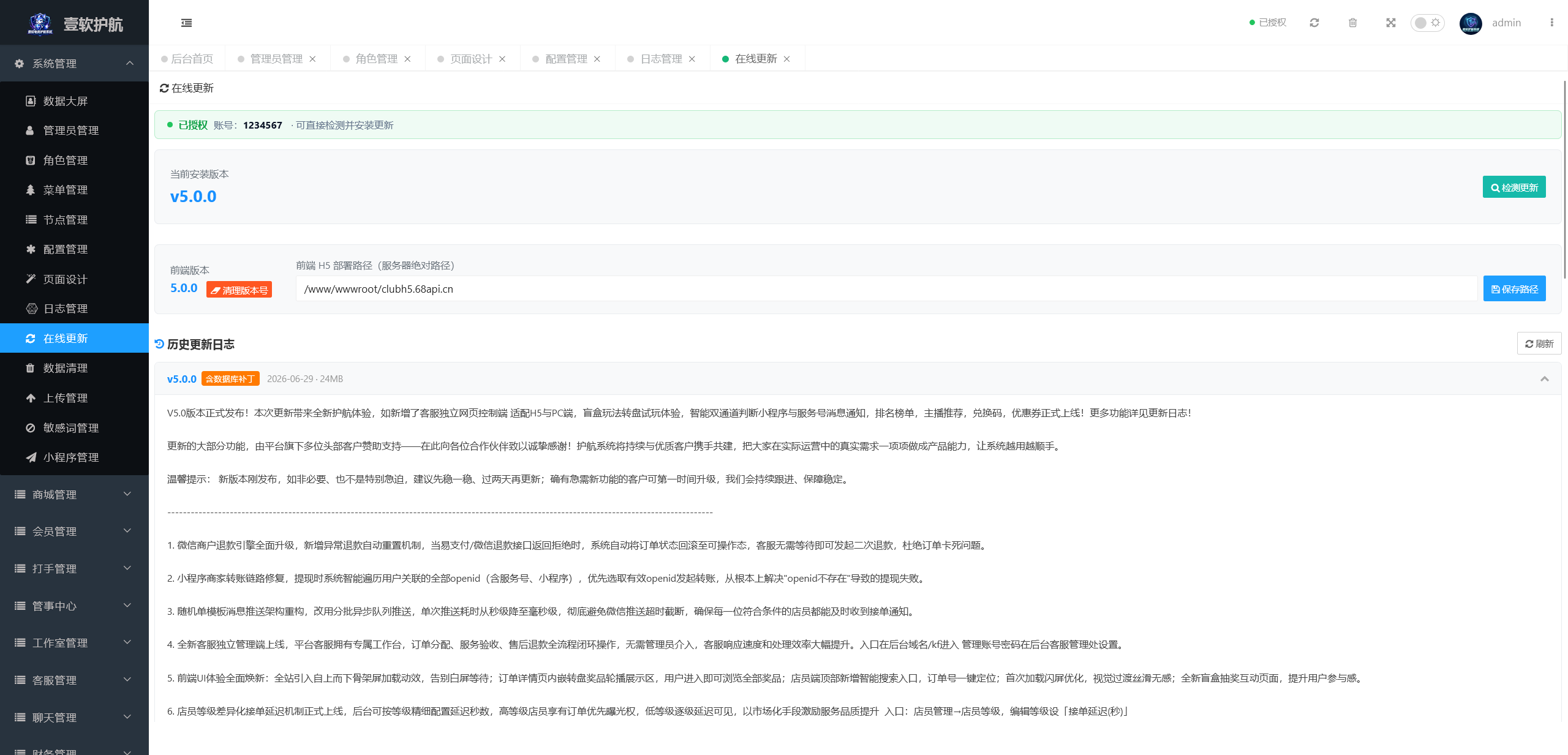This screenshot has height=755, width=1568.
Task: Switch to the 角色管理 tab
Action: 377,59
